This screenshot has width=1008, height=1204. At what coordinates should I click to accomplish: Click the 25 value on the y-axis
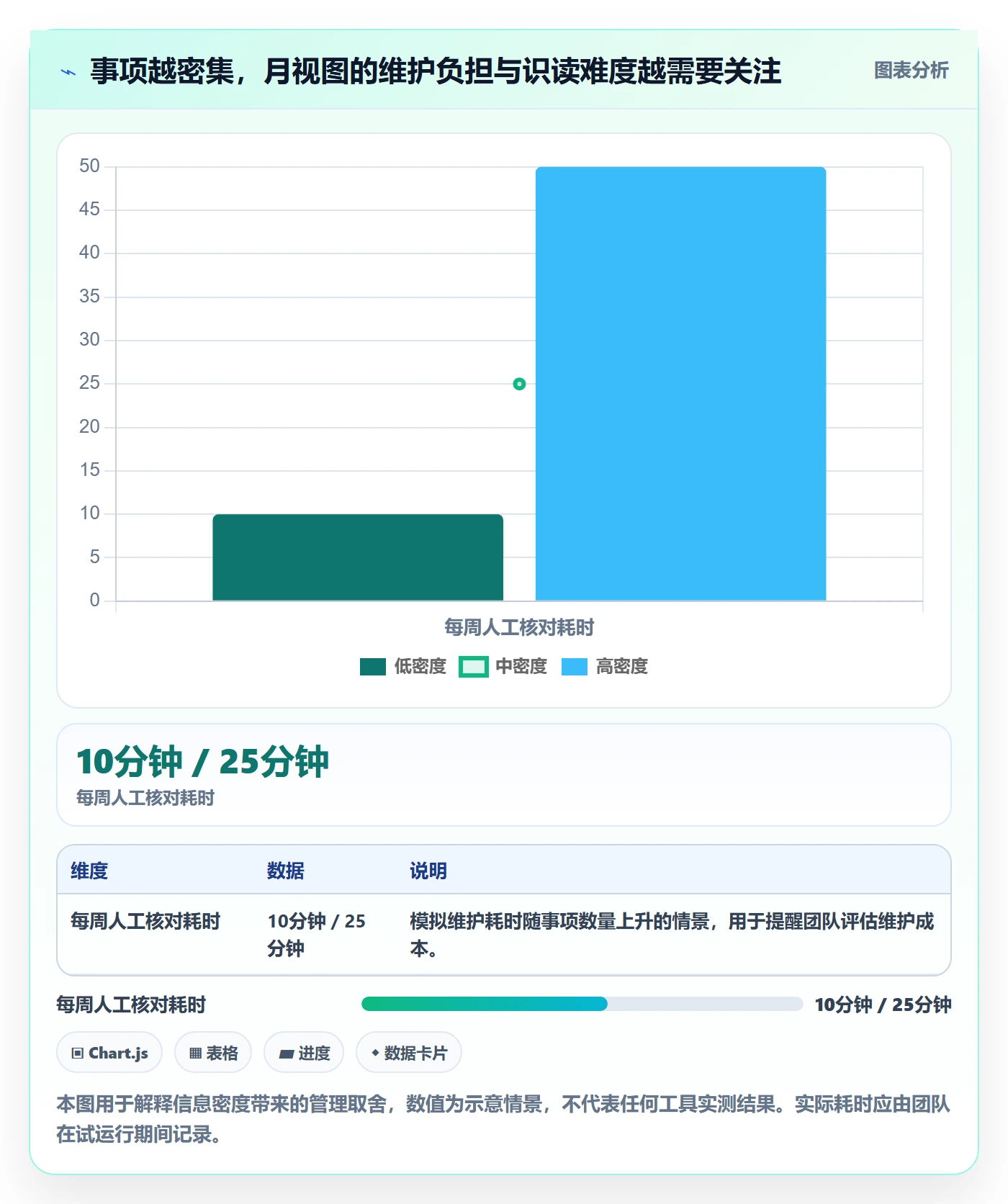(89, 383)
